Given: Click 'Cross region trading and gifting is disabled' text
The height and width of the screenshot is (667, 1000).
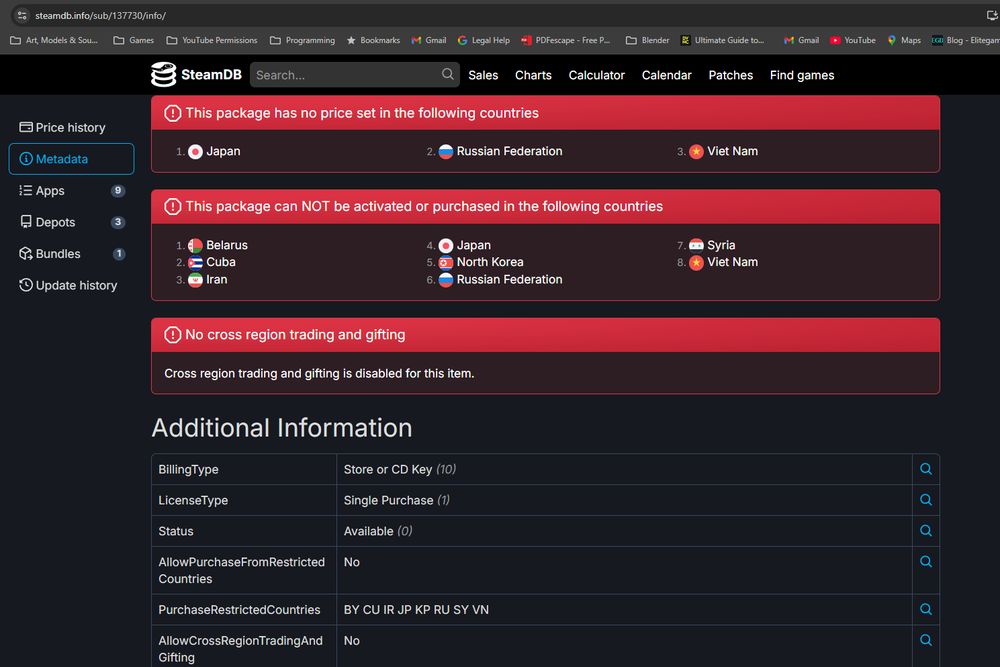Looking at the screenshot, I should coord(320,374).
